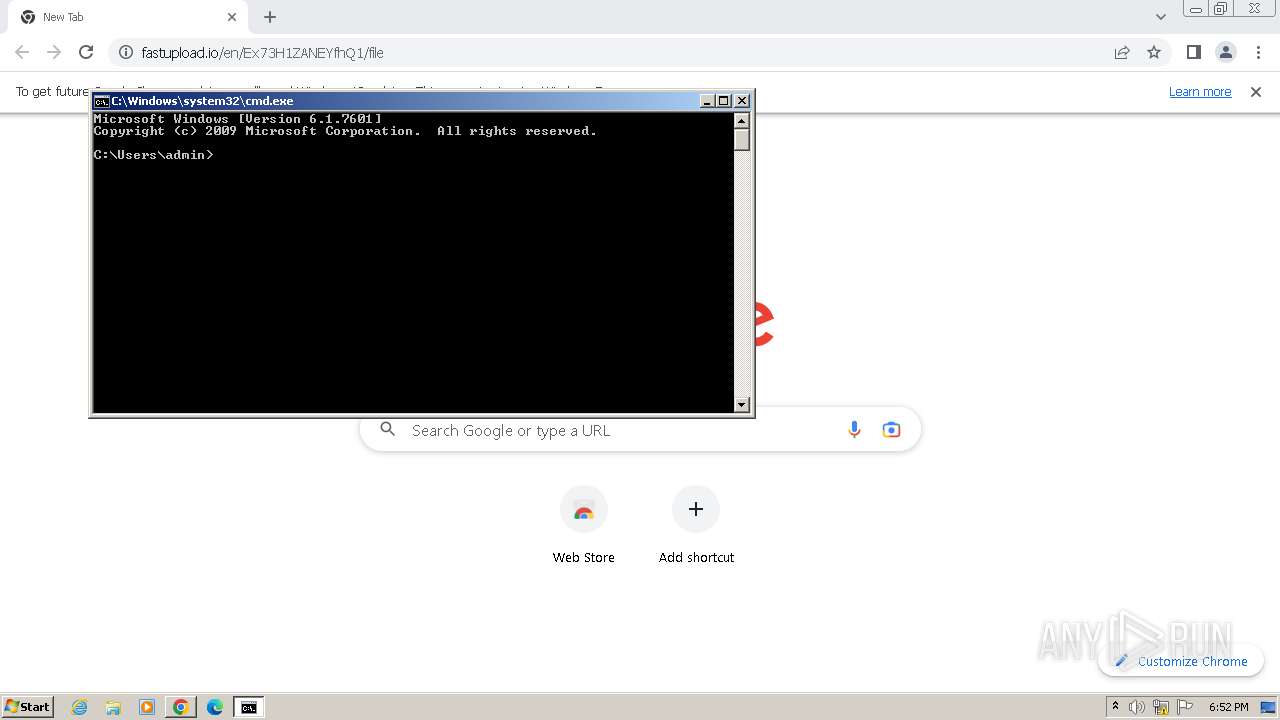This screenshot has width=1280, height=720.
Task: Minimize the Chrome window
Action: [1195, 9]
